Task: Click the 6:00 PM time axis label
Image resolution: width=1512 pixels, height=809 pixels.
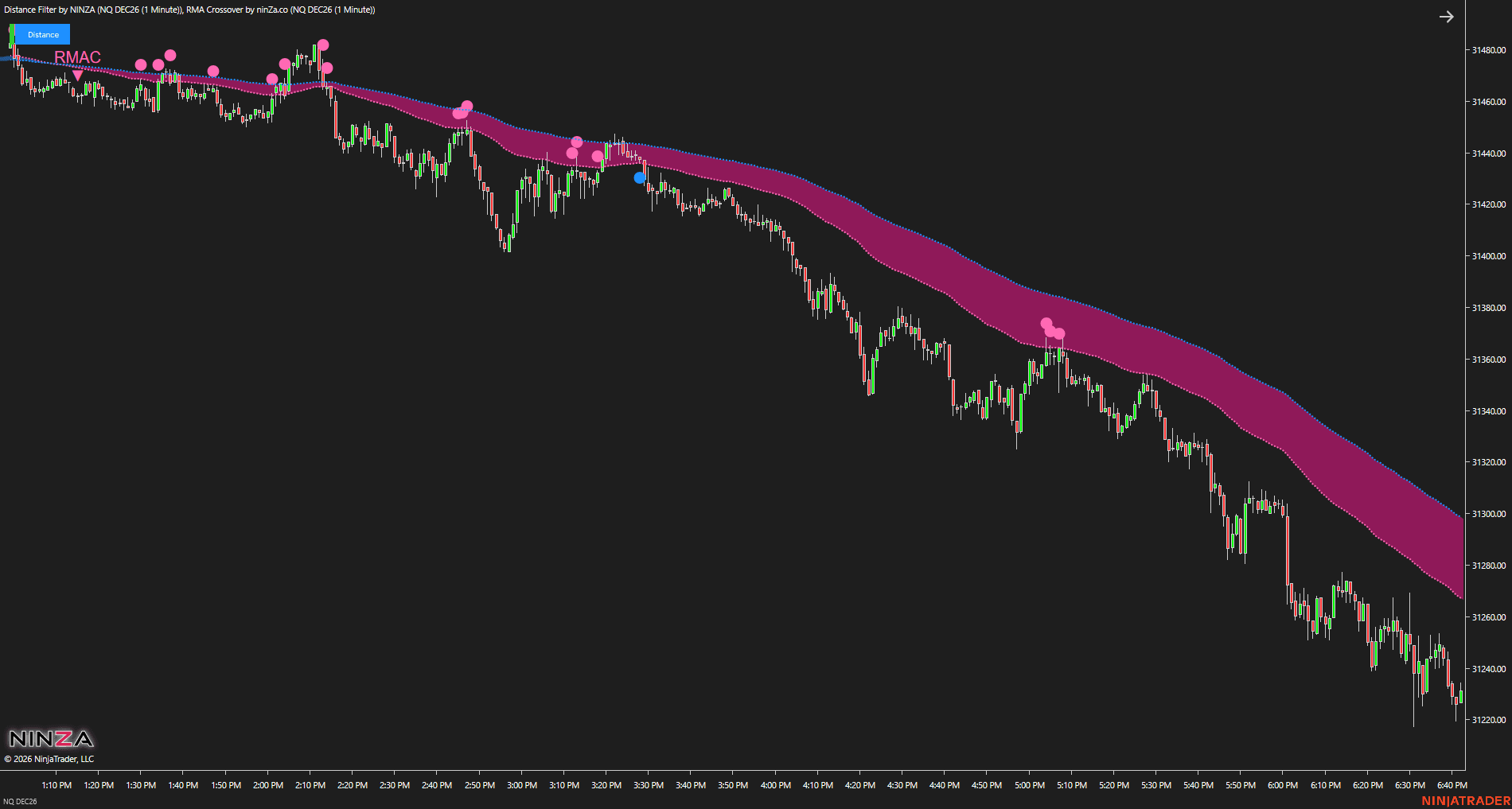Action: 1283,785
